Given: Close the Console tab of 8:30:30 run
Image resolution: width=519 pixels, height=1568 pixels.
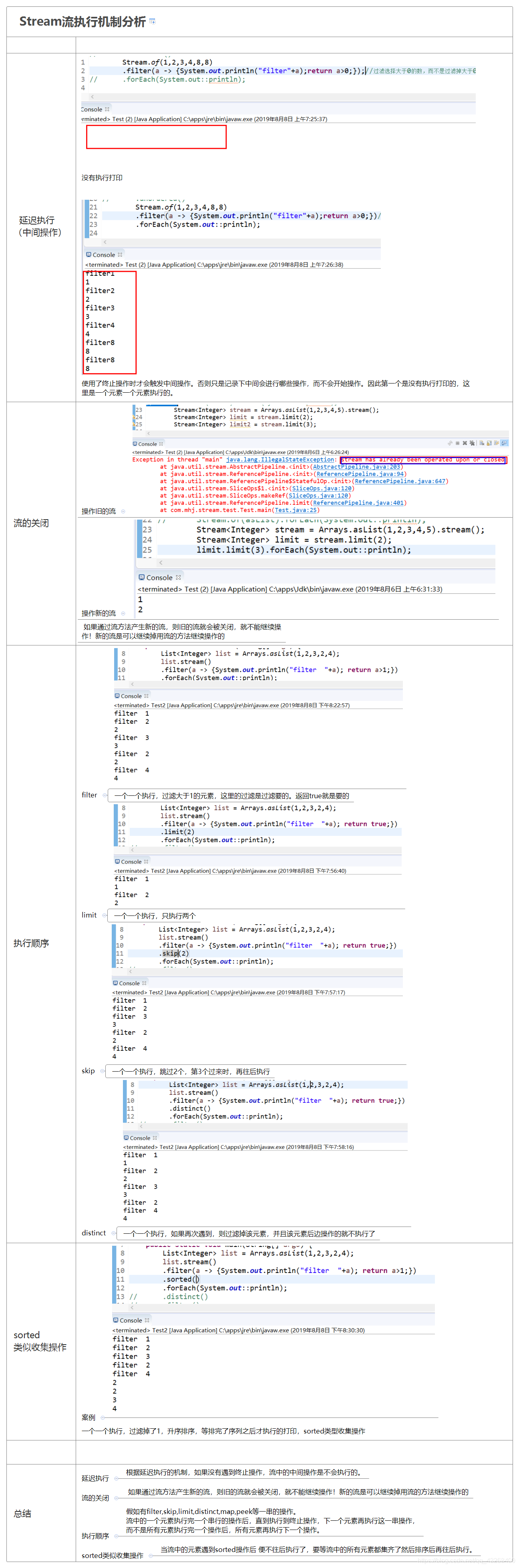Looking at the screenshot, I should [x=147, y=1320].
